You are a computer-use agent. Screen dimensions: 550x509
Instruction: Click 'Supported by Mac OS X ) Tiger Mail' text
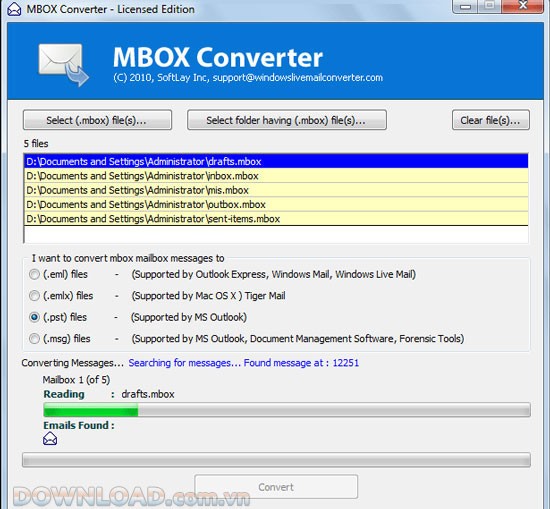pyautogui.click(x=208, y=296)
